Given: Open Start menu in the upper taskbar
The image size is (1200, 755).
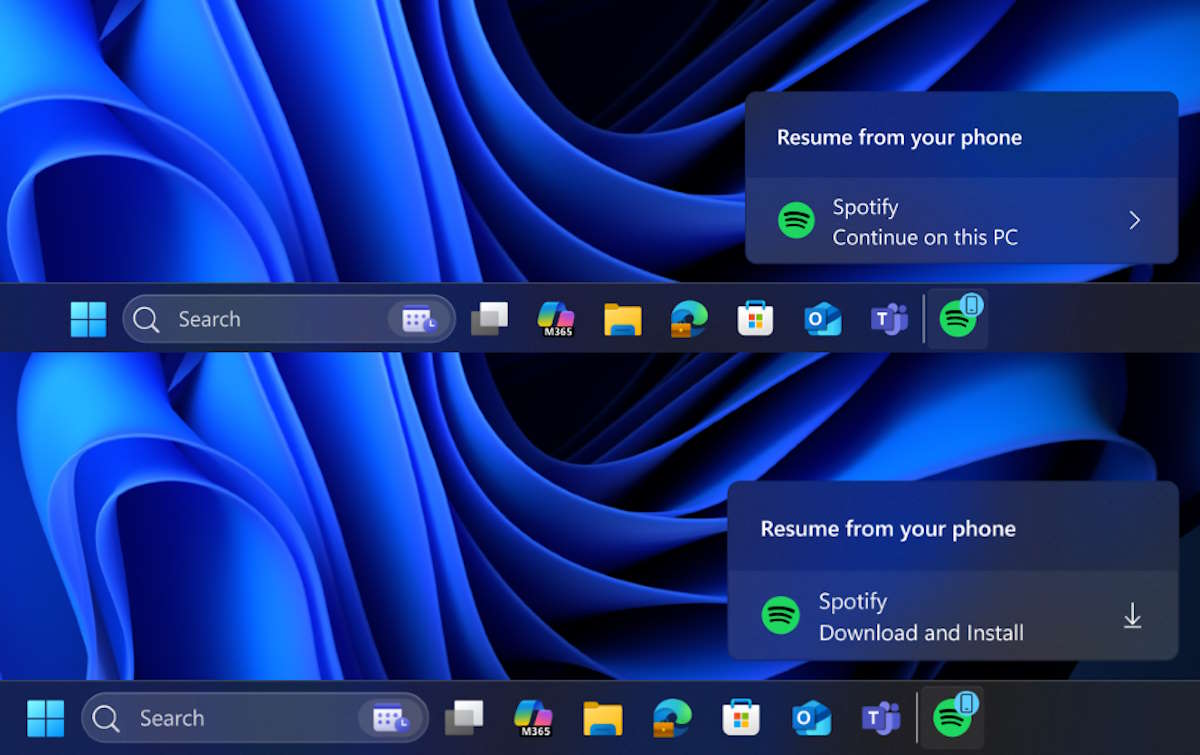Looking at the screenshot, I should 88,319.
